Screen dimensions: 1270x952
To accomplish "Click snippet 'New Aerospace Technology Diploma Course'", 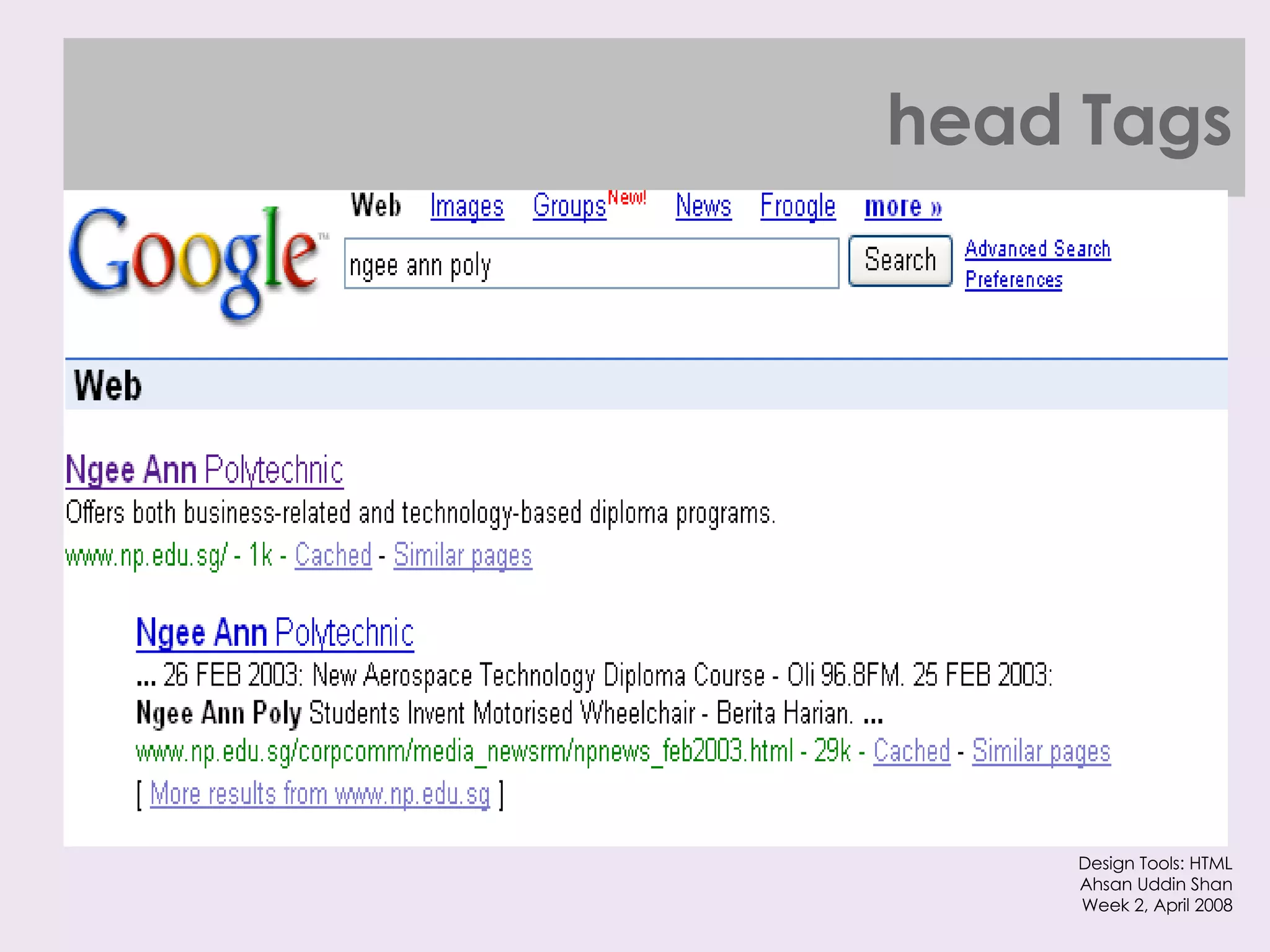I will (538, 675).
